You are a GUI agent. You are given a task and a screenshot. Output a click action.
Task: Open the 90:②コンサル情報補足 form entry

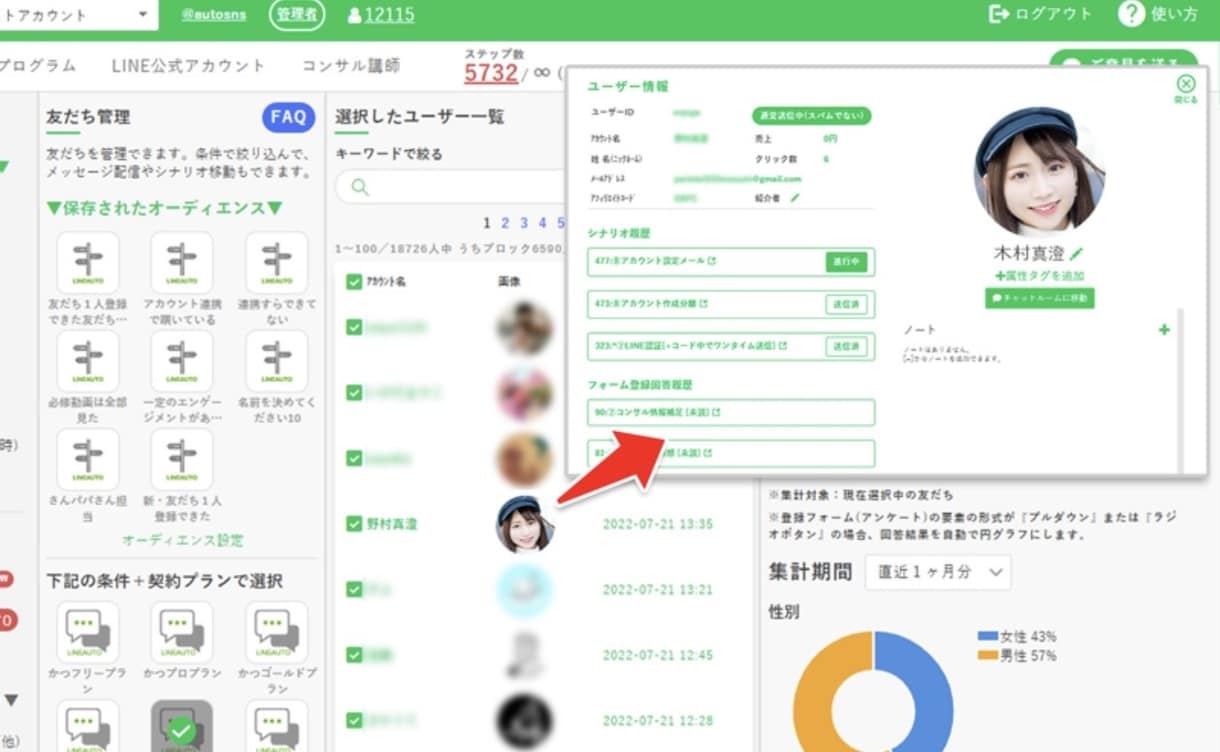[732, 412]
